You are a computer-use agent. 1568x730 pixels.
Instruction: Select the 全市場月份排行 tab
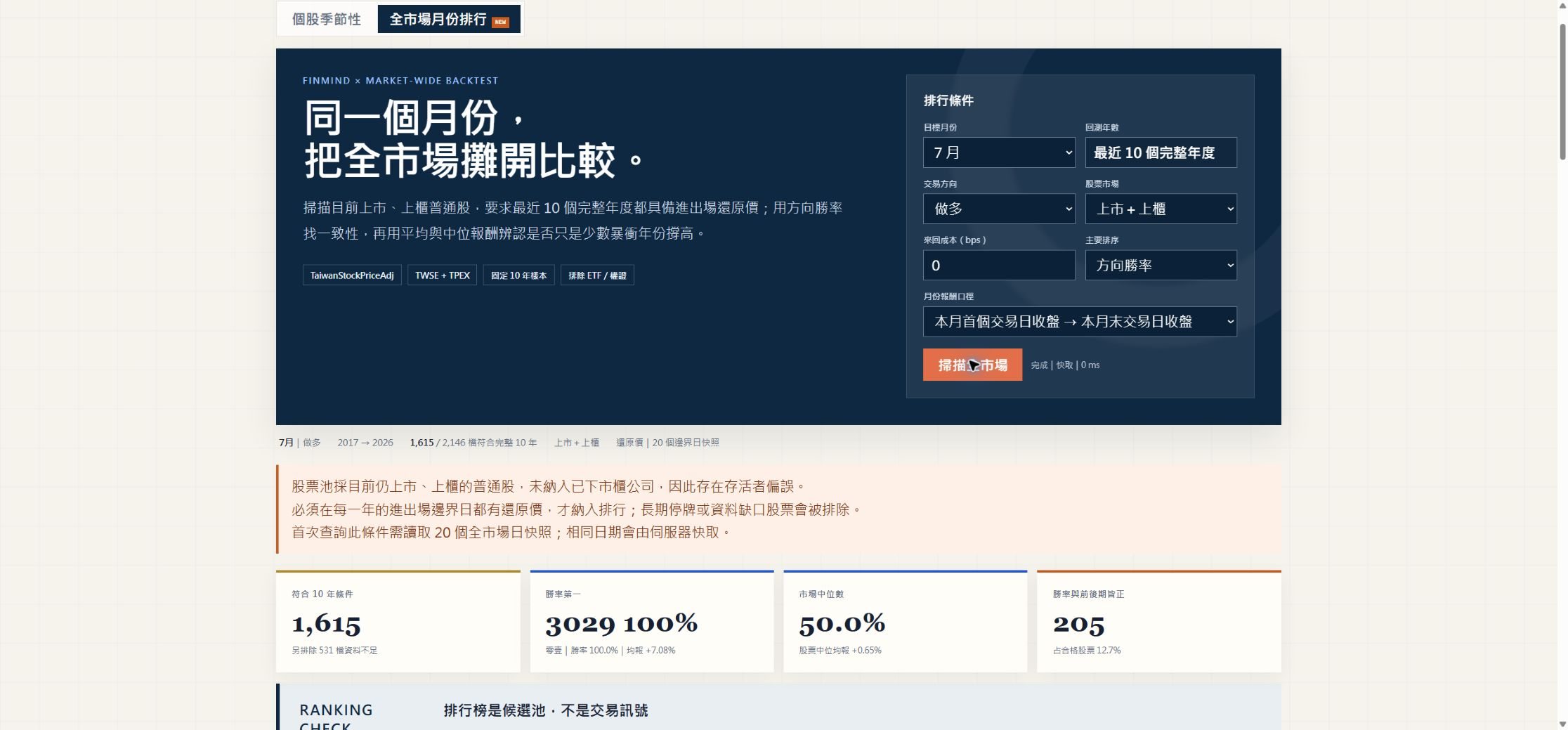click(449, 19)
